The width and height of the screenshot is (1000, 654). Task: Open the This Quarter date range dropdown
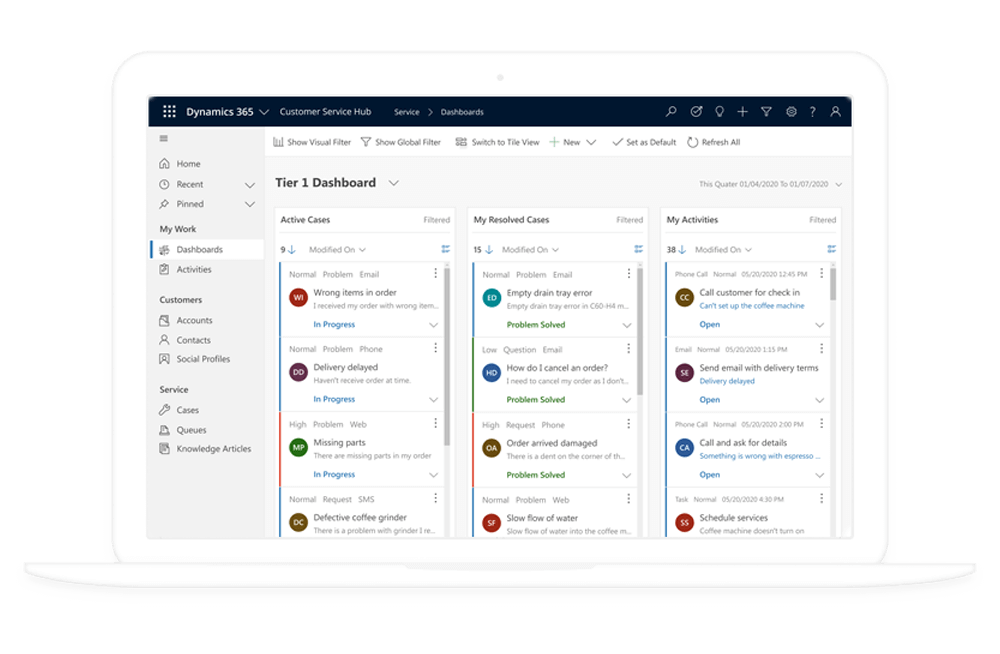(x=839, y=184)
